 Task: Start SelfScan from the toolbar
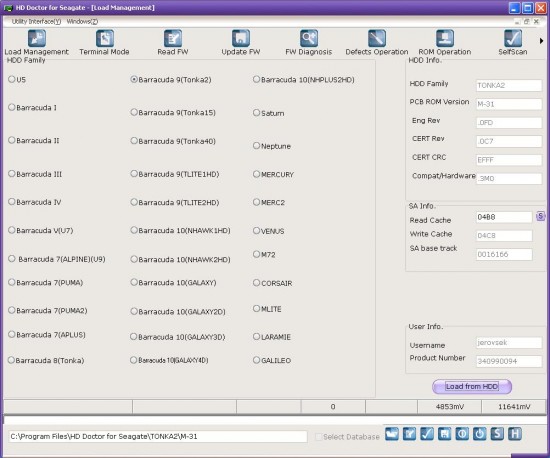pyautogui.click(x=513, y=42)
